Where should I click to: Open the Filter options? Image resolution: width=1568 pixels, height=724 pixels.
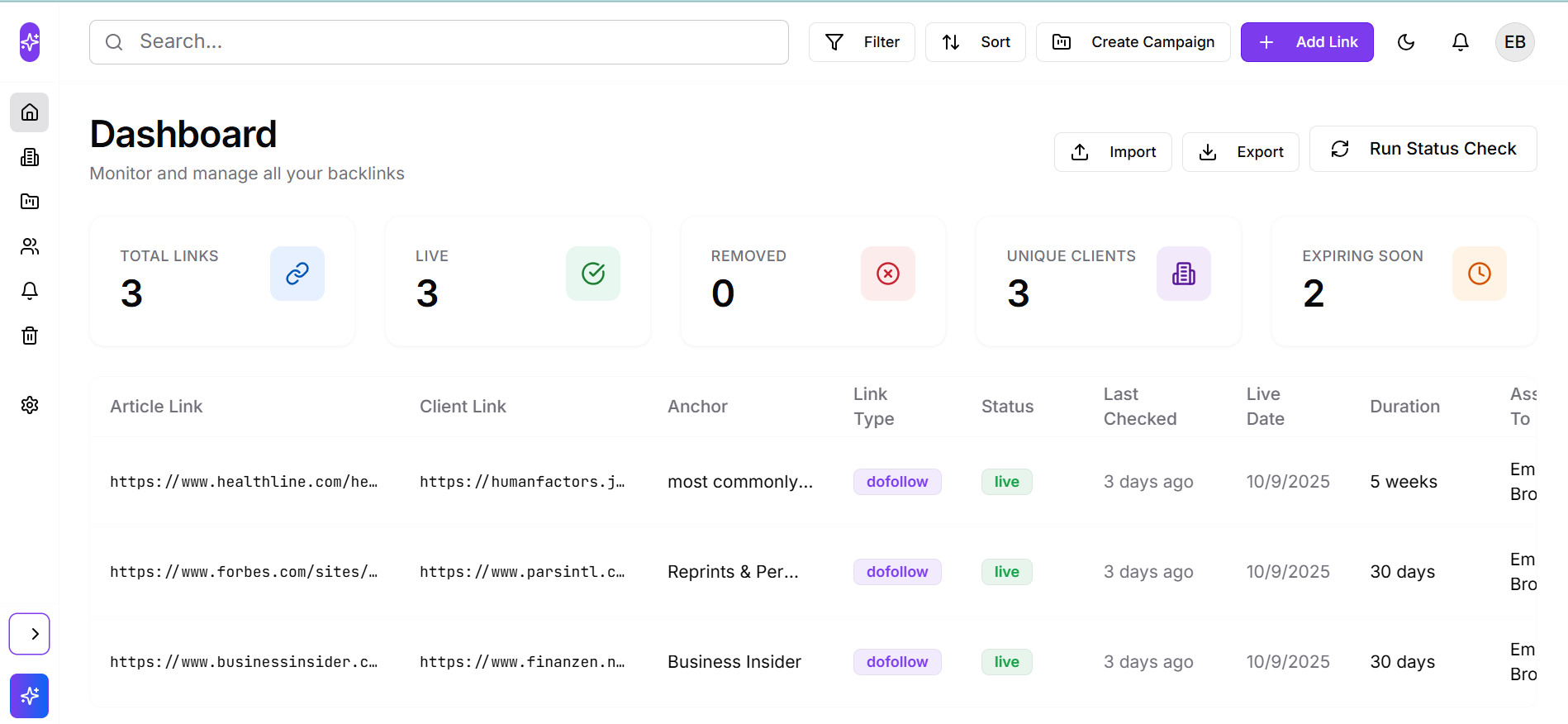[862, 42]
